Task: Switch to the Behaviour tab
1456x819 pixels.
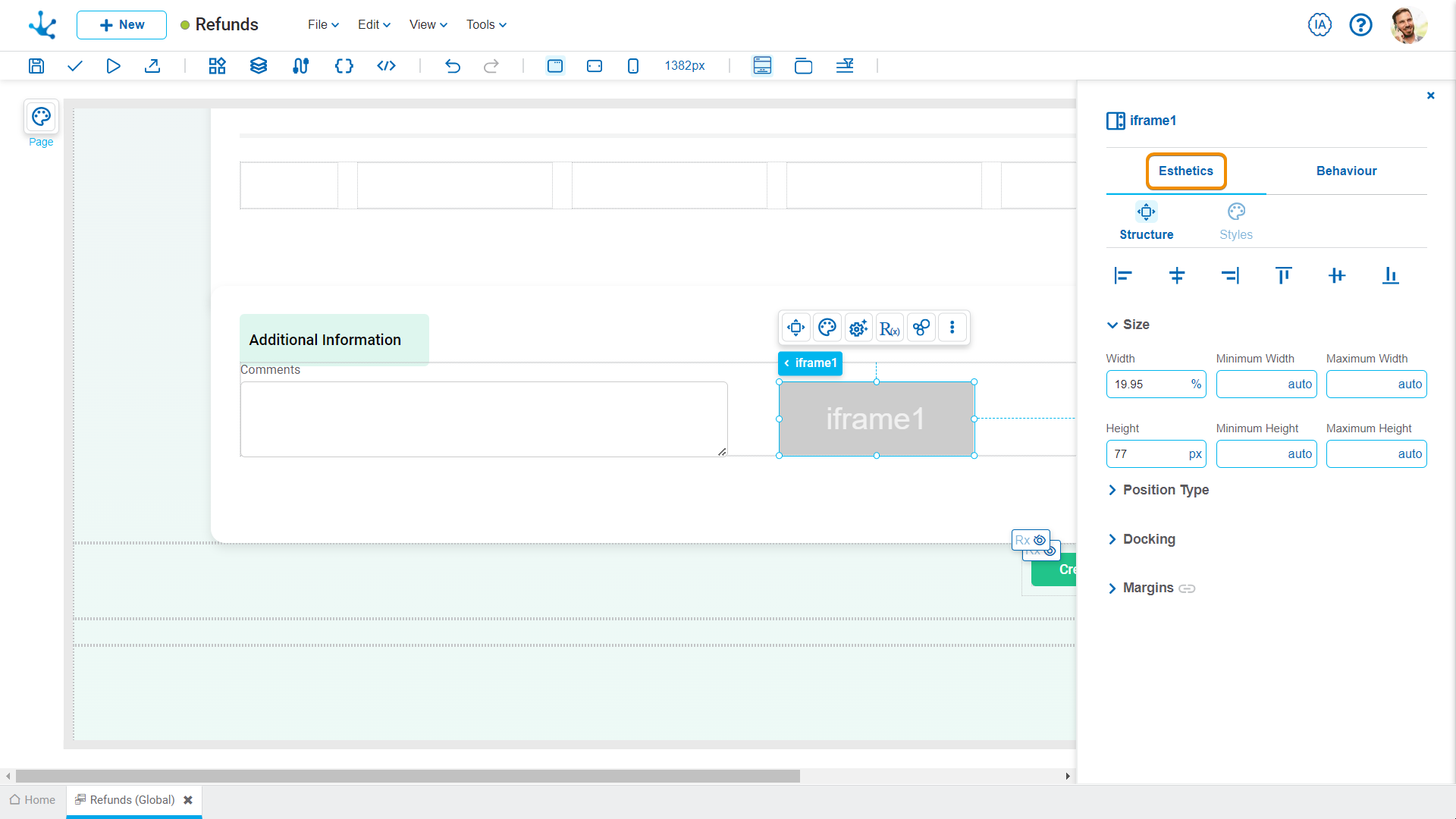Action: pos(1346,171)
